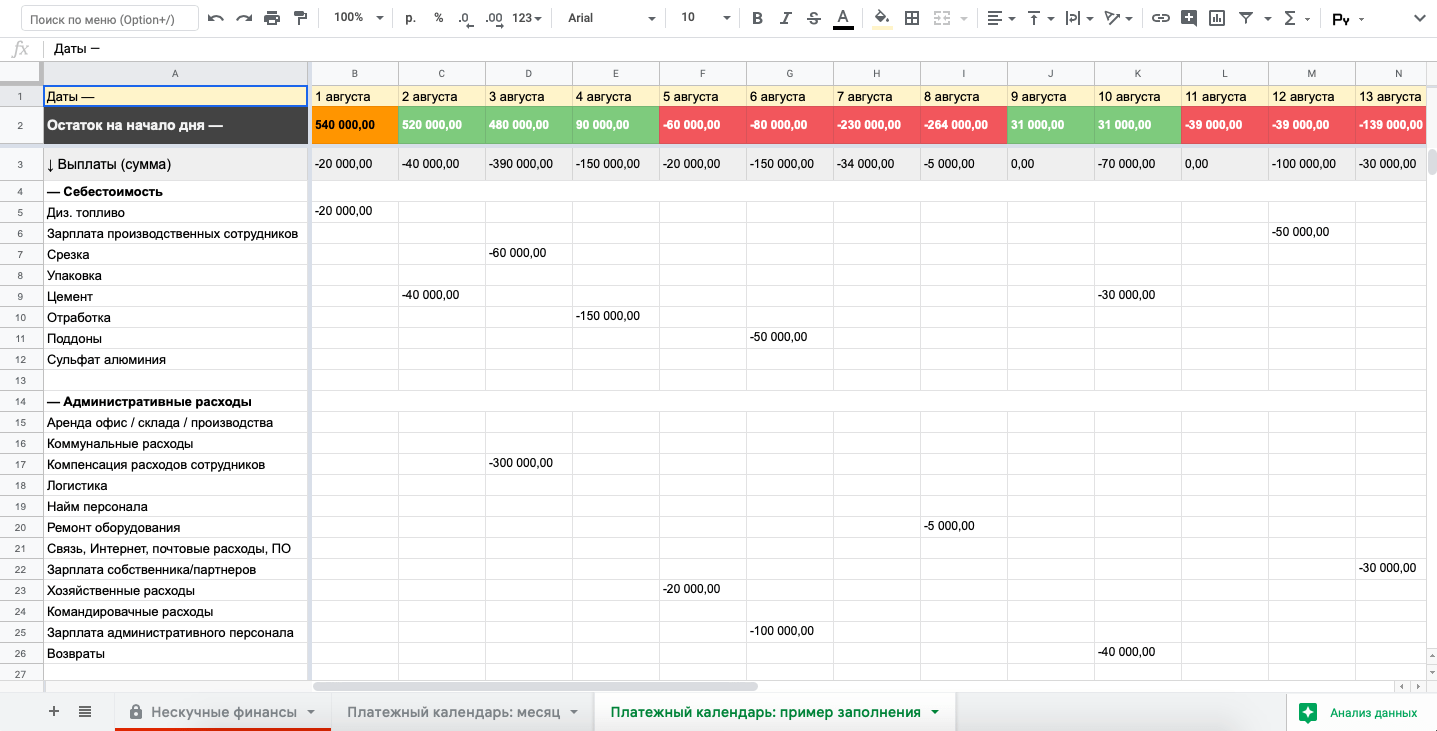
Task: Add a comment via toolbar icon
Action: click(1188, 18)
